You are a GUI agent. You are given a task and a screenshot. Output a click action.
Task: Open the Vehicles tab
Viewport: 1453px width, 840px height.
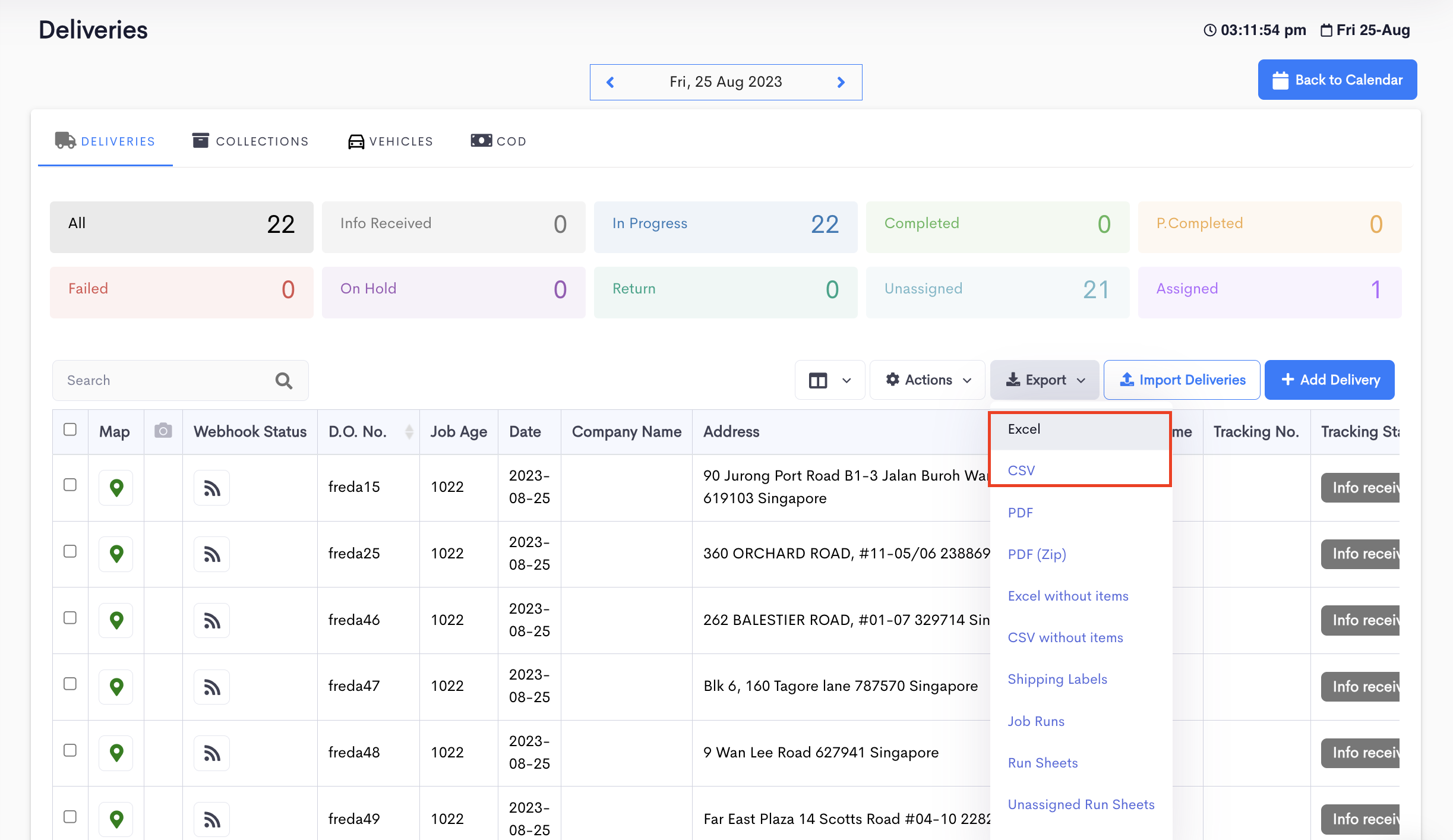[390, 141]
